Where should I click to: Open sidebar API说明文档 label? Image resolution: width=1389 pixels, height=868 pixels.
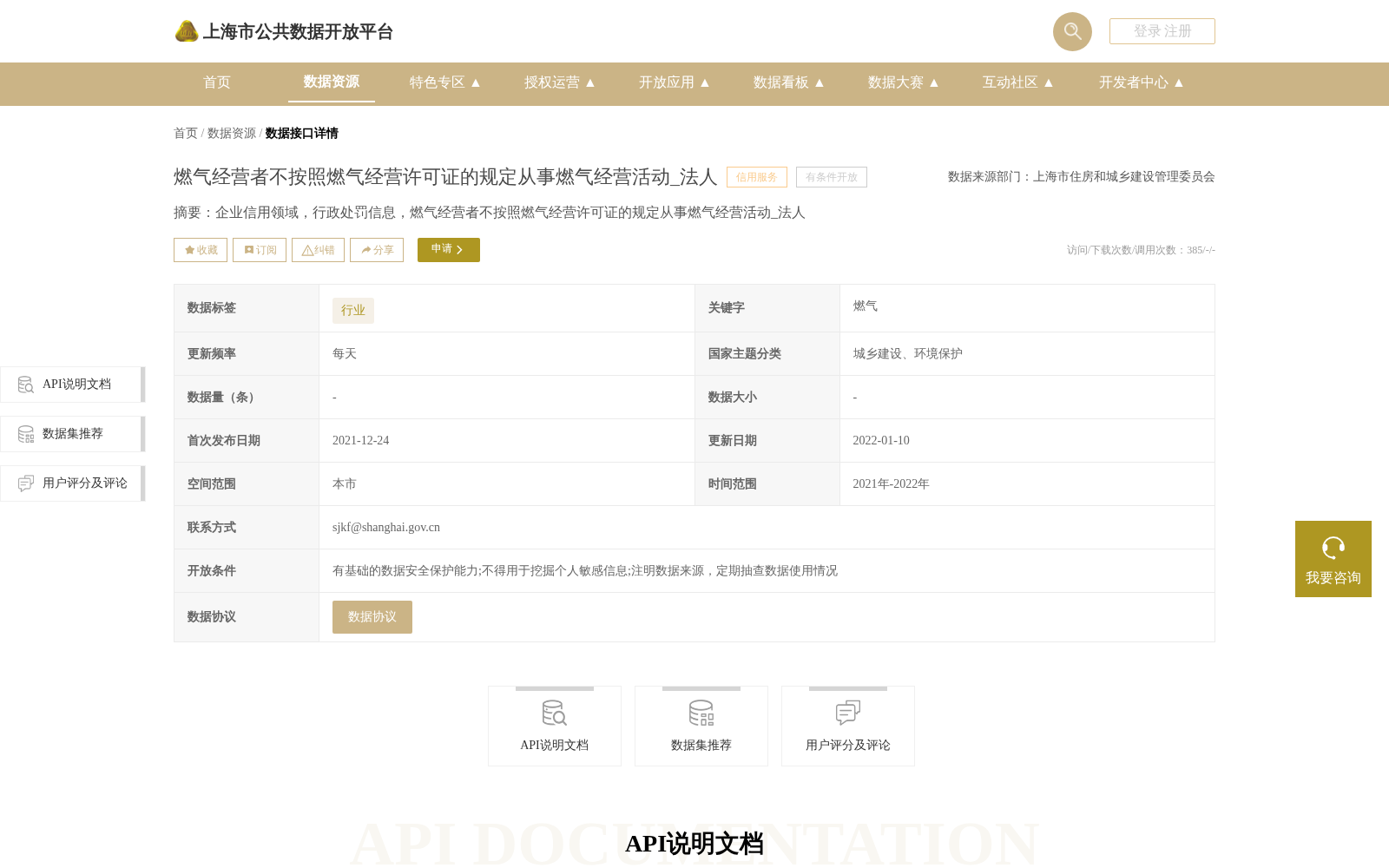click(x=76, y=385)
